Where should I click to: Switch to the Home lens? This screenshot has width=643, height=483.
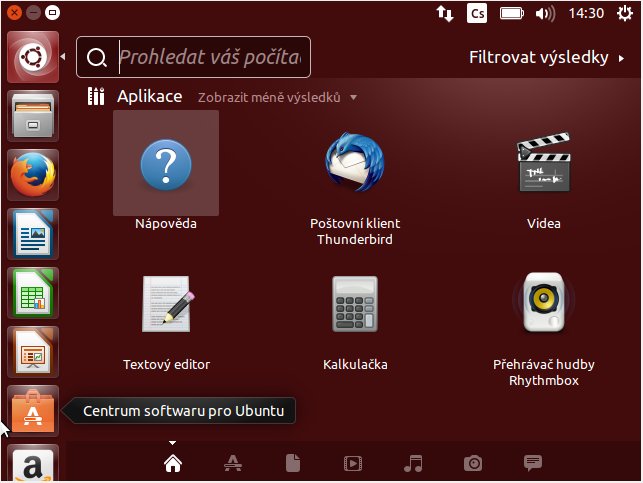[x=173, y=464]
